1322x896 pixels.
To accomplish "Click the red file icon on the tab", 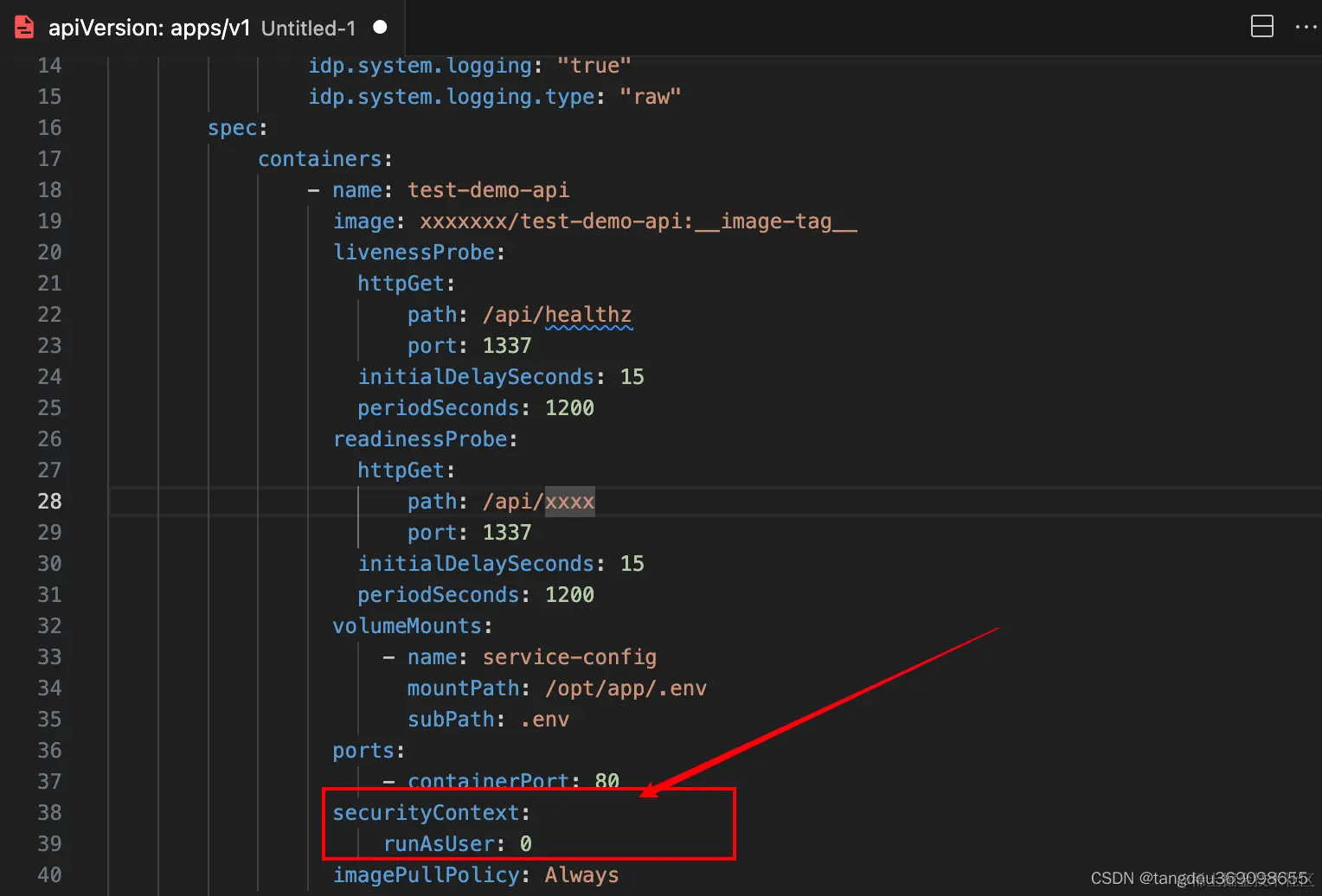I will pos(24,28).
